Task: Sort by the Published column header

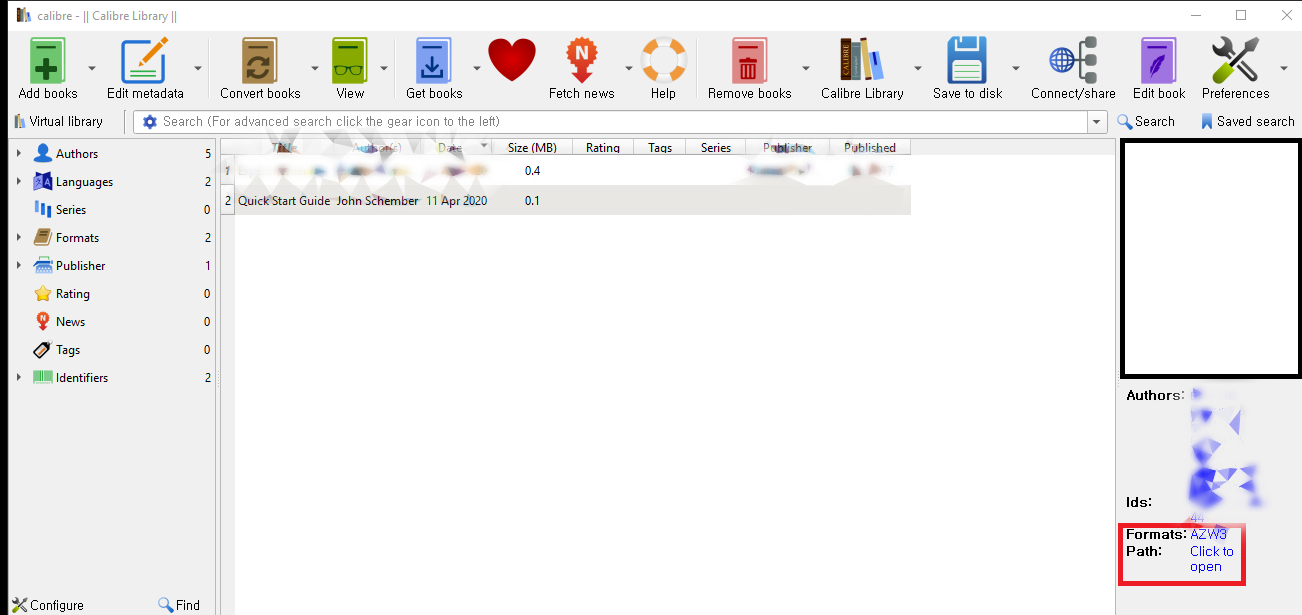Action: [870, 148]
